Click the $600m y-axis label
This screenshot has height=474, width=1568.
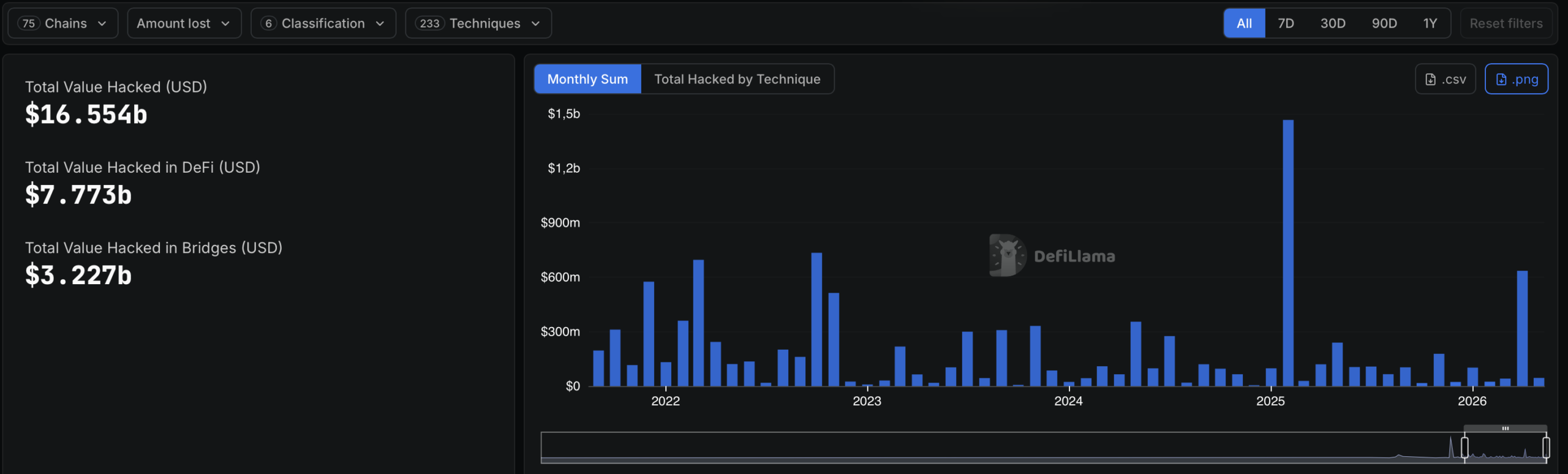click(x=560, y=277)
